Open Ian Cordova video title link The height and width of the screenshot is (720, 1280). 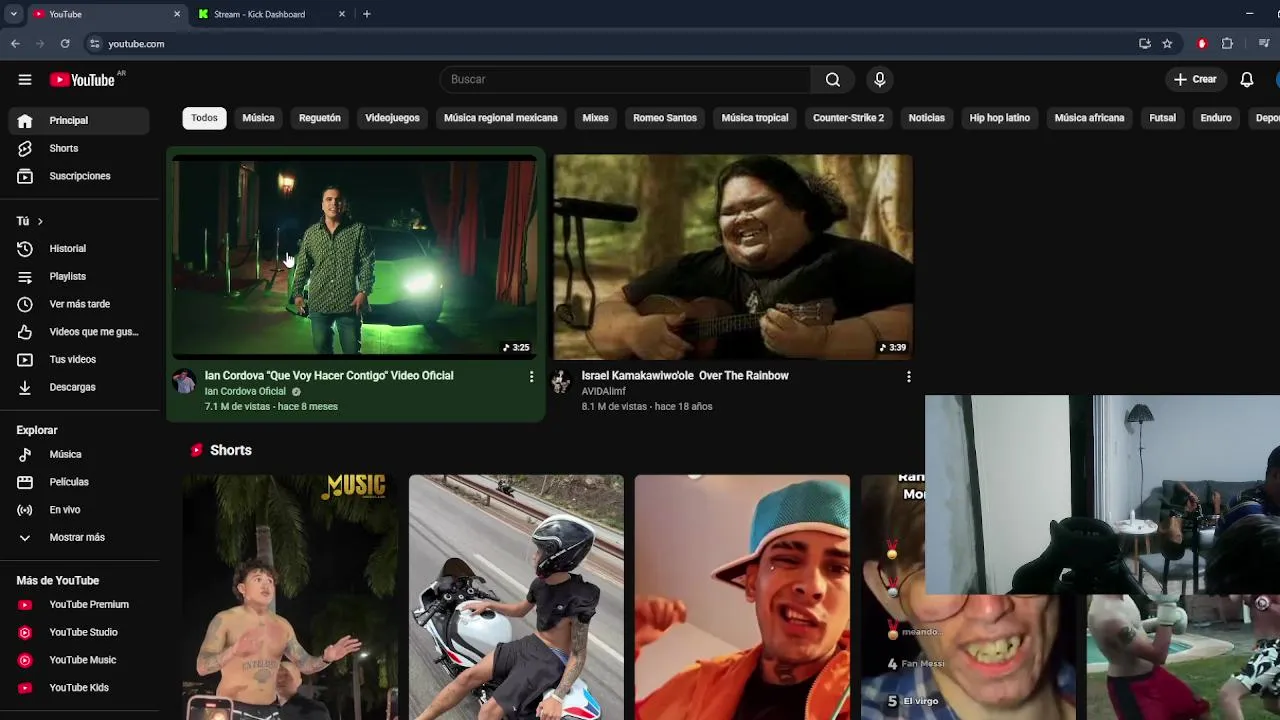329,376
